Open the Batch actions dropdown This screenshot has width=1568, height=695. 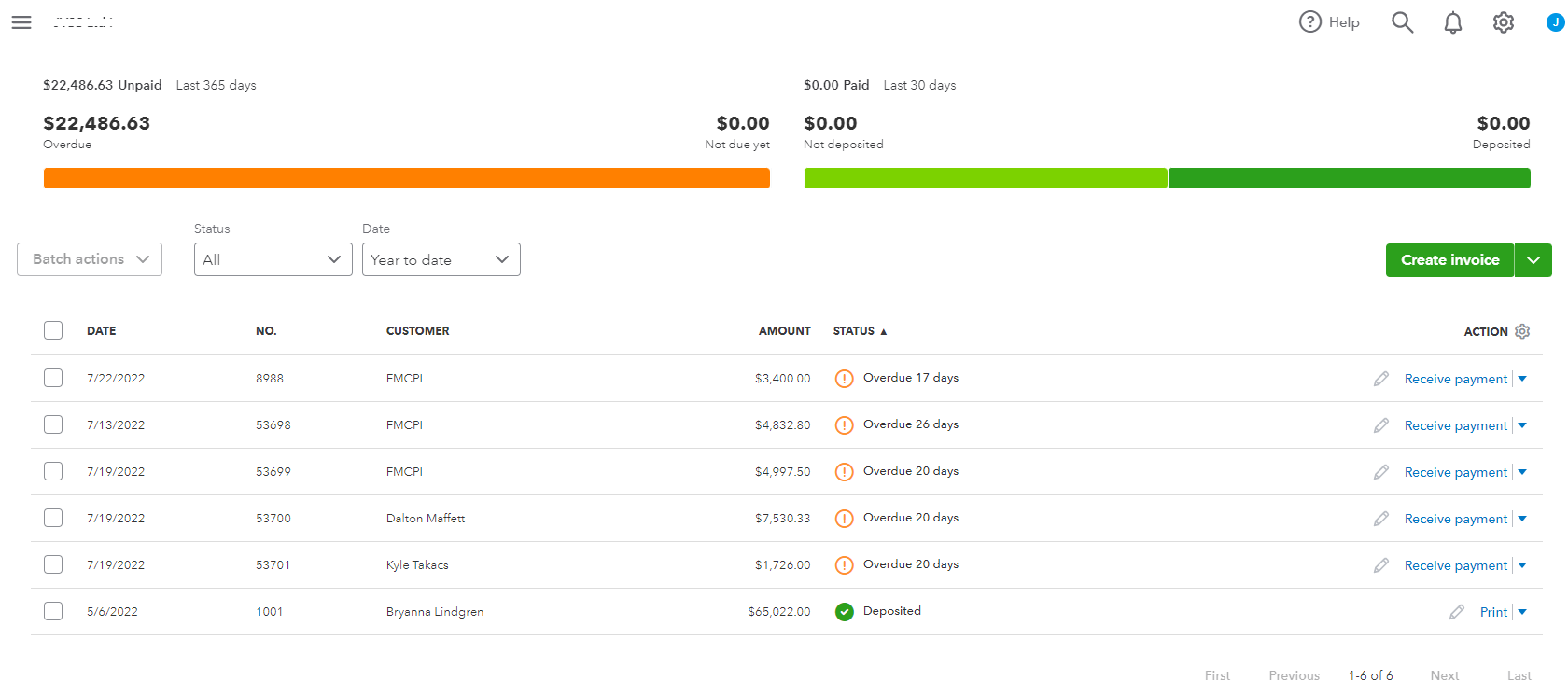(x=90, y=259)
